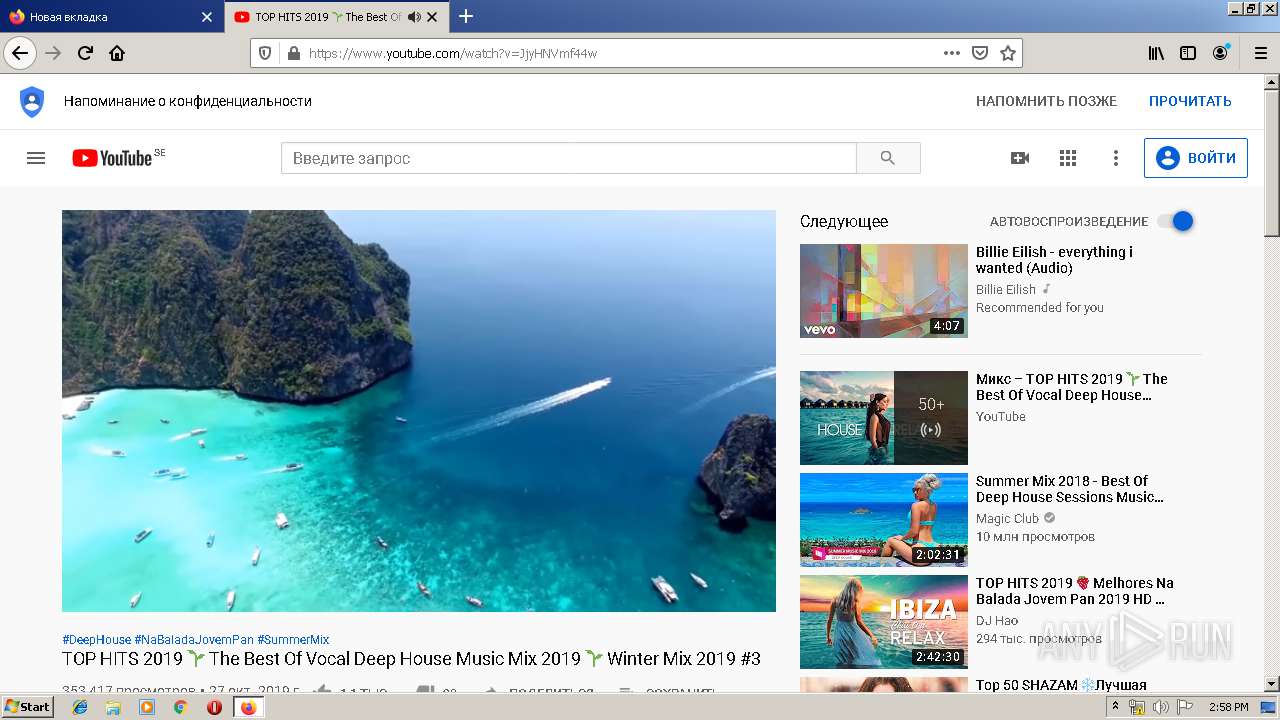The width and height of the screenshot is (1280, 720).
Task: Click the YouTube search magnifier button
Action: point(888,158)
